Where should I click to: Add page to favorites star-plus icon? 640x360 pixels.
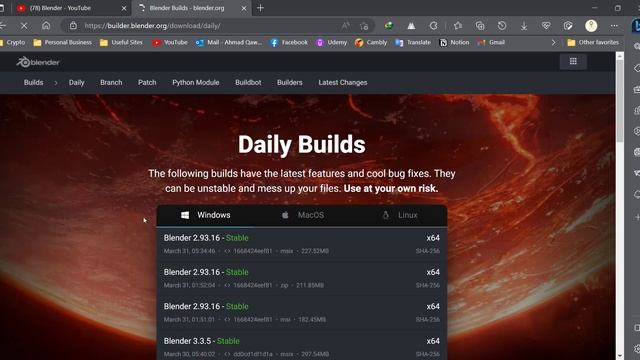pyautogui.click(x=364, y=26)
